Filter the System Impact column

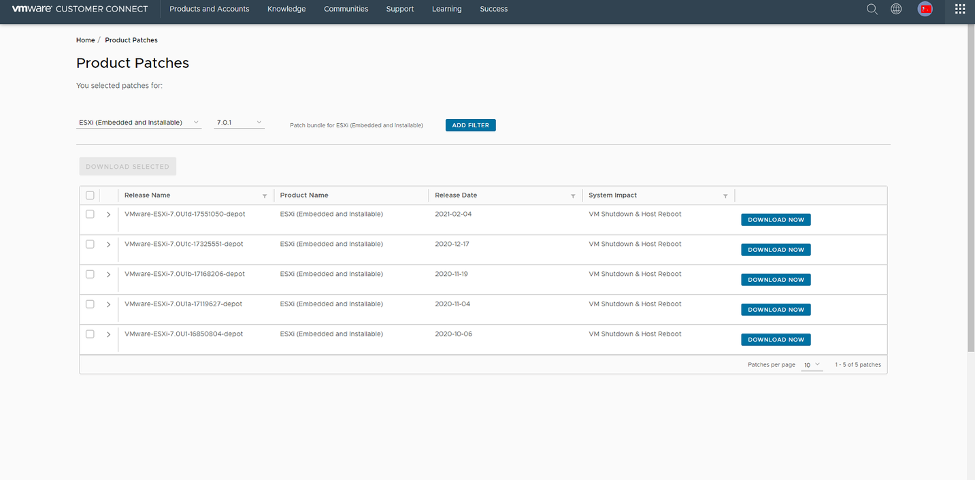pos(725,196)
